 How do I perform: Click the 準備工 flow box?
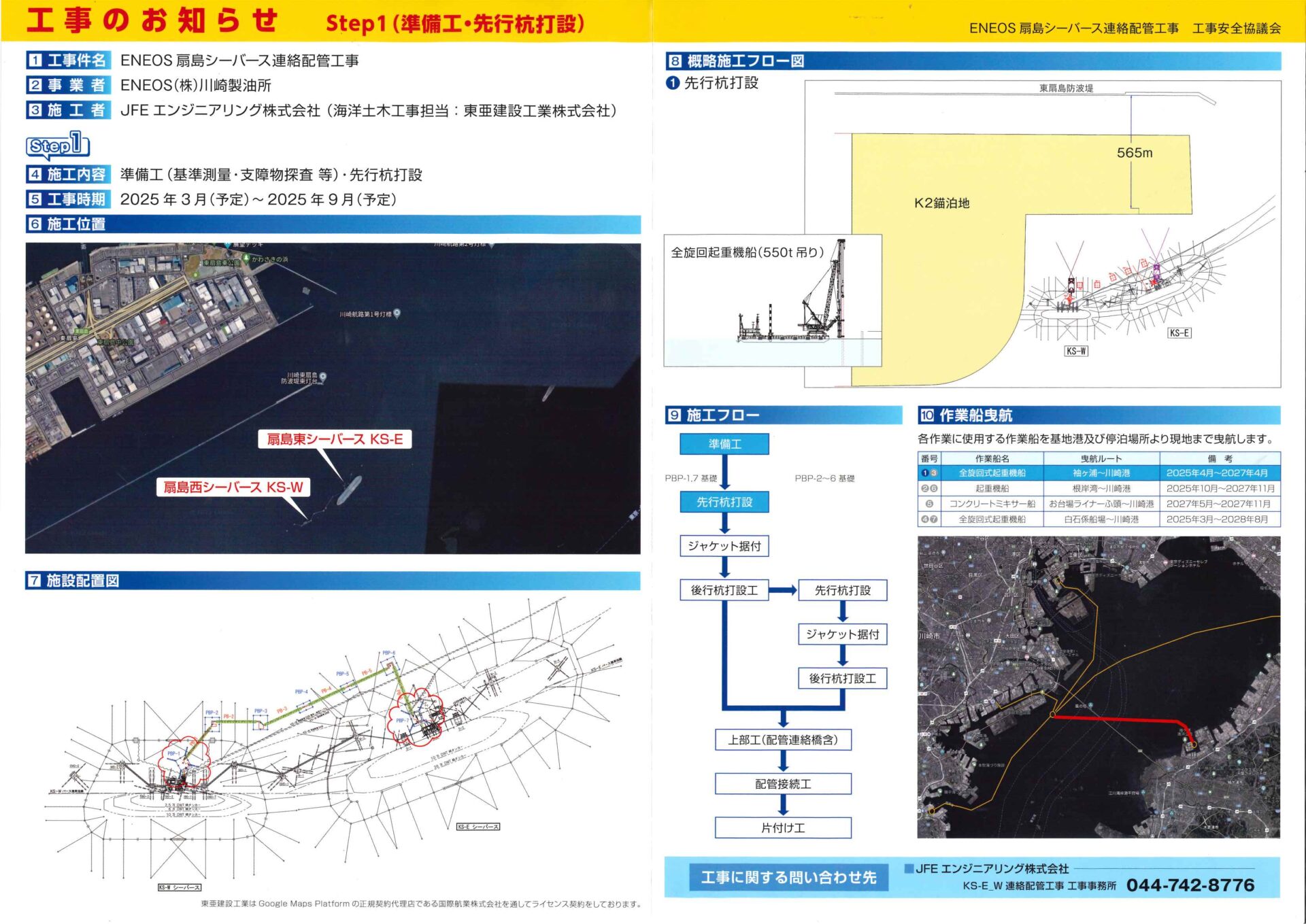(x=724, y=444)
